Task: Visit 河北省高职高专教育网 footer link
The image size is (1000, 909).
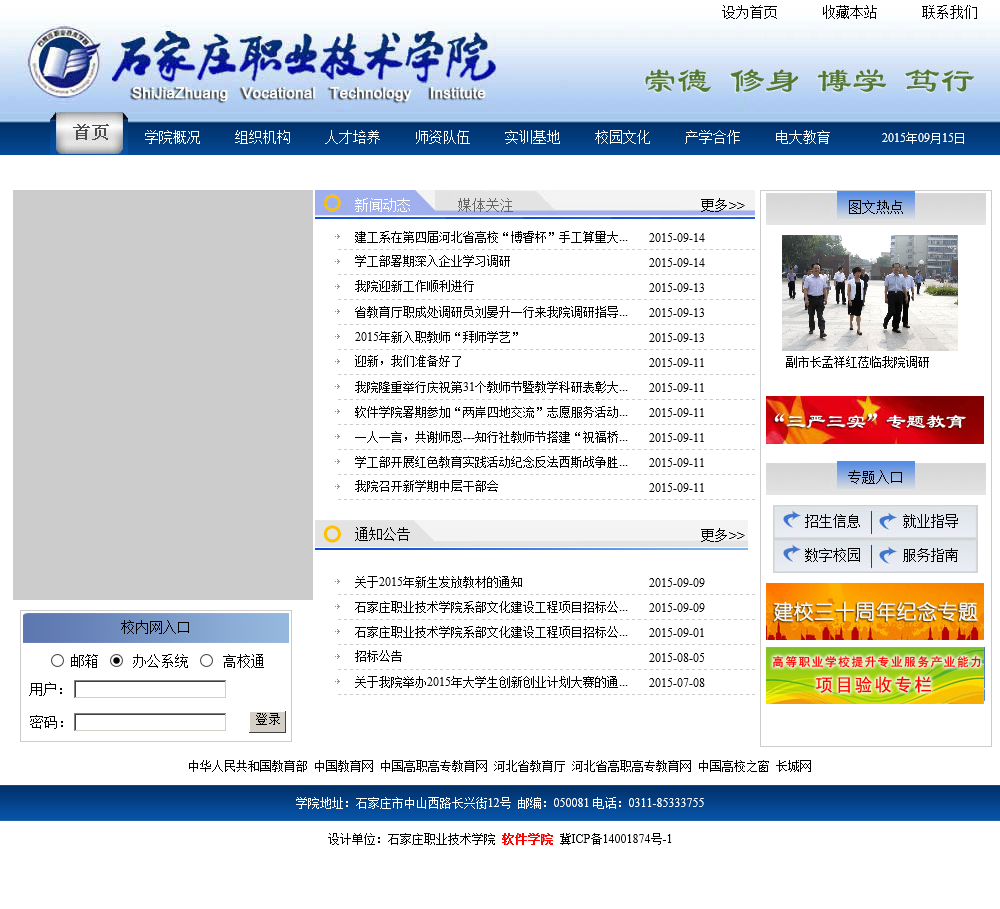Action: tap(631, 766)
